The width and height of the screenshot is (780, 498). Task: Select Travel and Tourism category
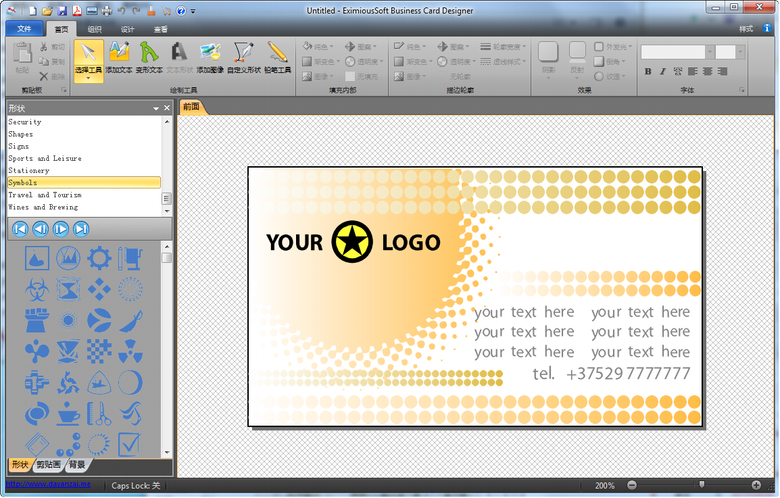45,195
